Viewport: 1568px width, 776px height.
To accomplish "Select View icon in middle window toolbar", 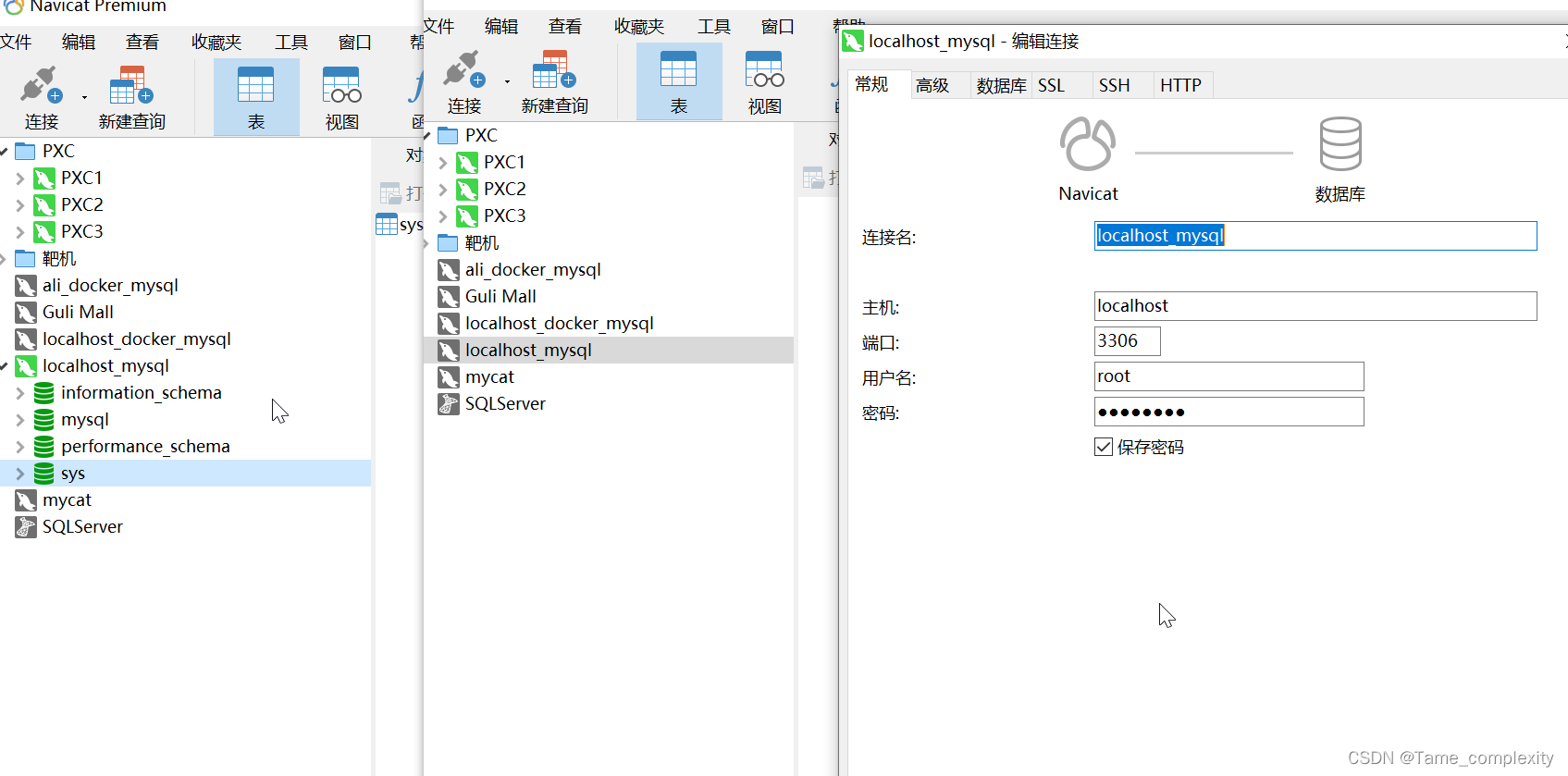I will pyautogui.click(x=764, y=81).
